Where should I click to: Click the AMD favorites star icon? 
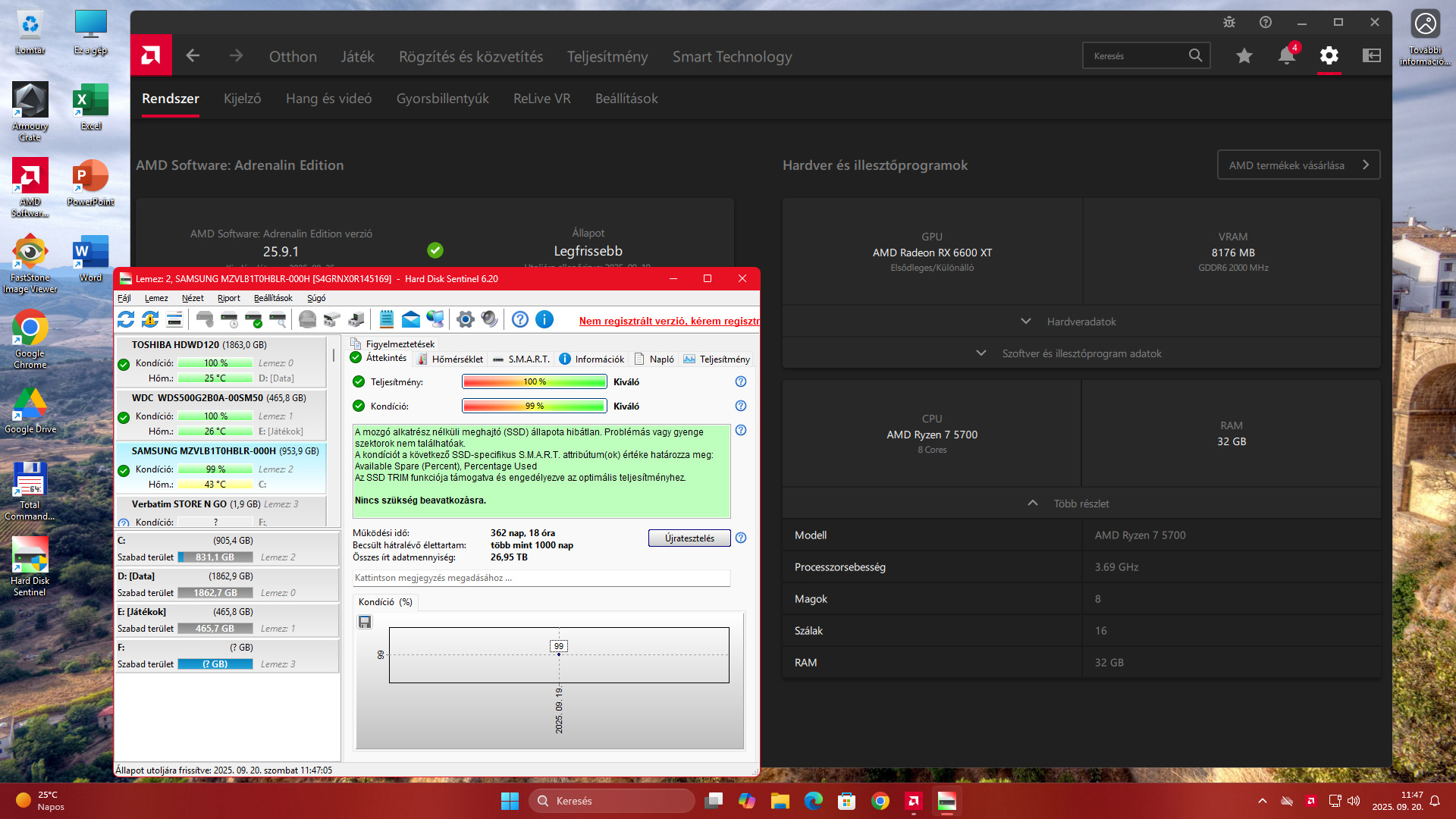coord(1244,55)
